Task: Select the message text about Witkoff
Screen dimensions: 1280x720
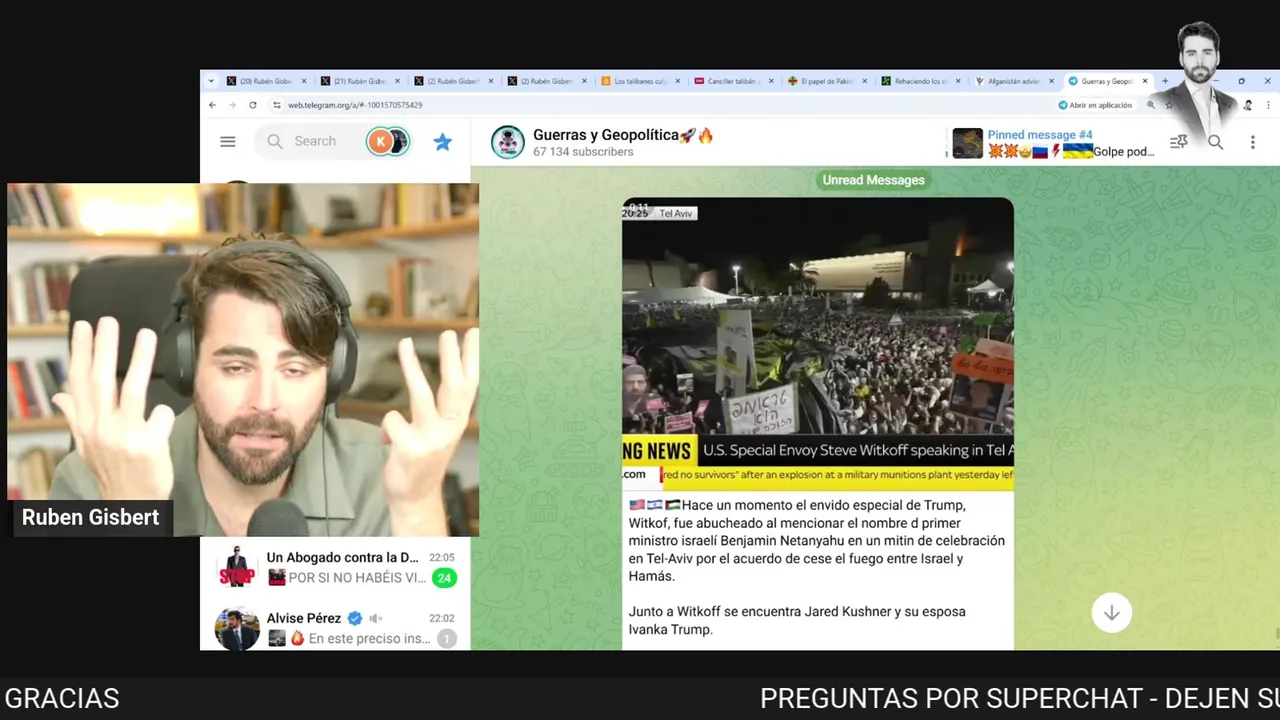Action: click(x=817, y=540)
